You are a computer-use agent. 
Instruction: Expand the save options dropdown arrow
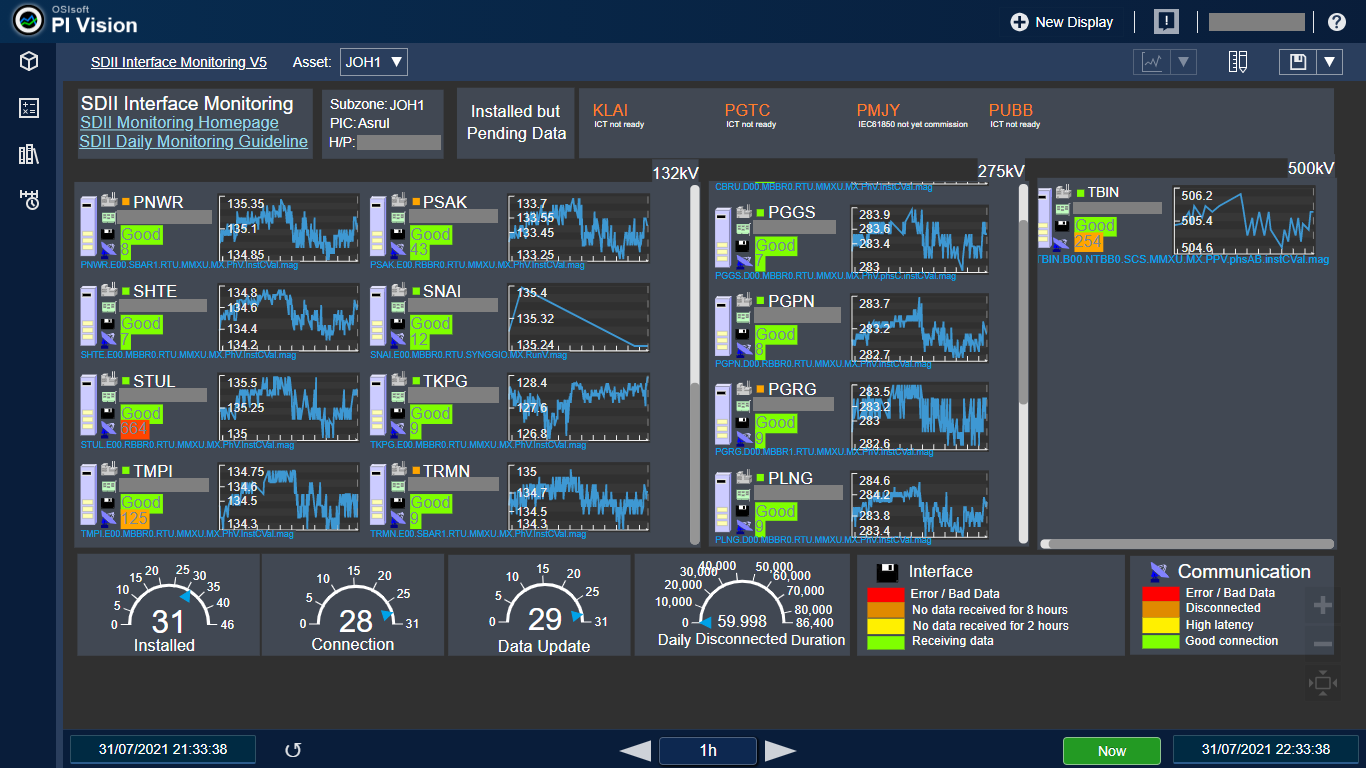pos(1329,62)
